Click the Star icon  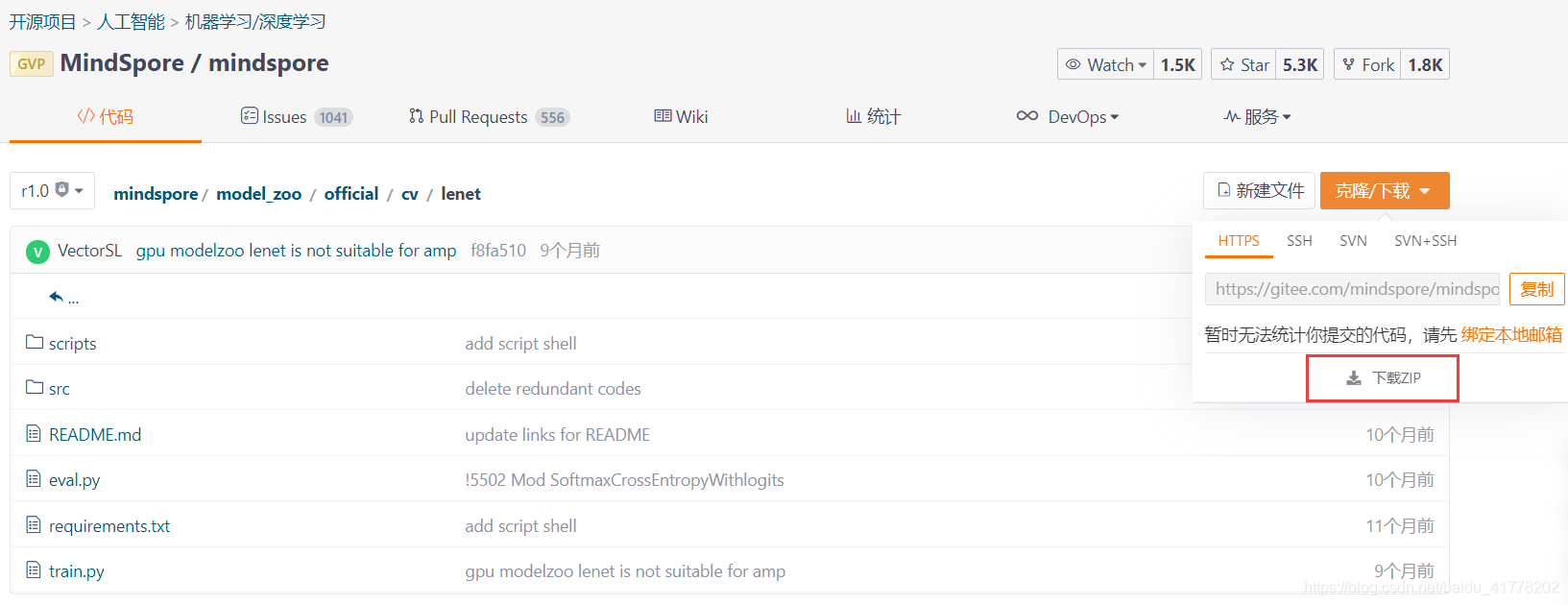[1227, 64]
